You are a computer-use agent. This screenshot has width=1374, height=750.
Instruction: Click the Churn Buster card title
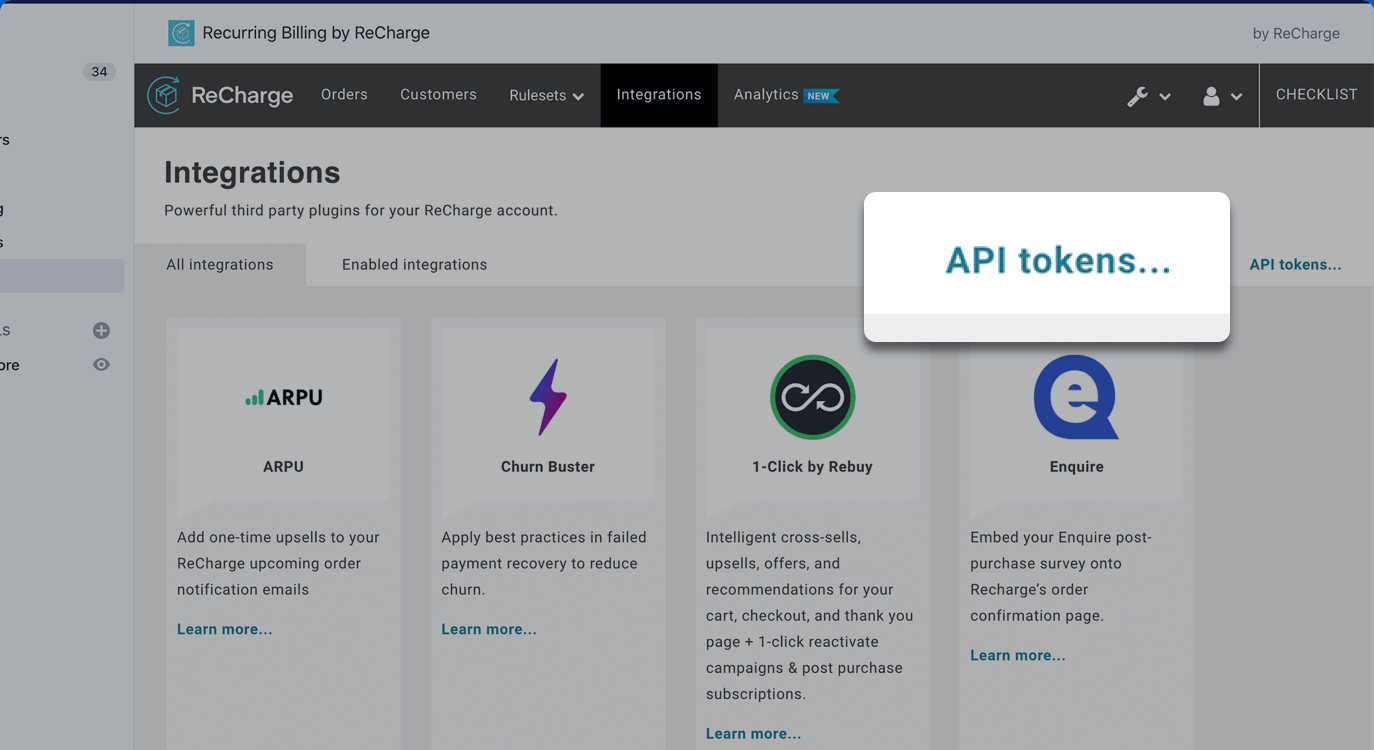coord(548,466)
